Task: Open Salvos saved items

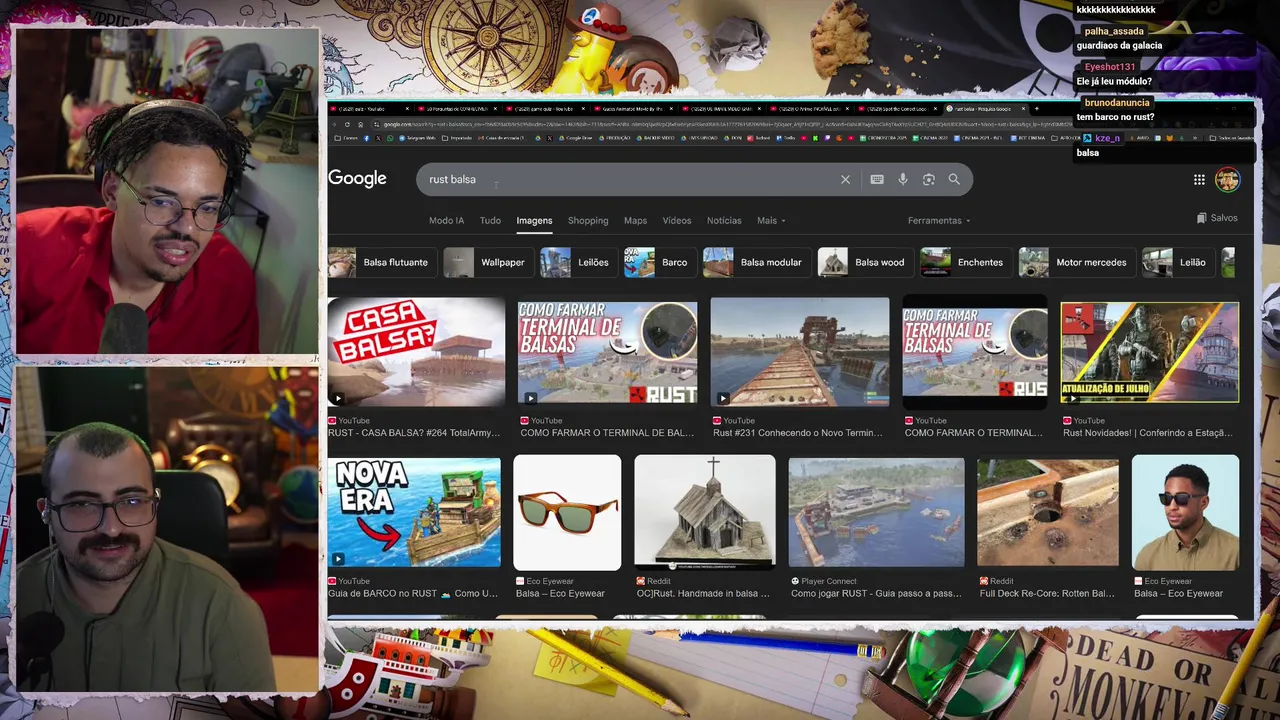Action: pyautogui.click(x=1217, y=218)
